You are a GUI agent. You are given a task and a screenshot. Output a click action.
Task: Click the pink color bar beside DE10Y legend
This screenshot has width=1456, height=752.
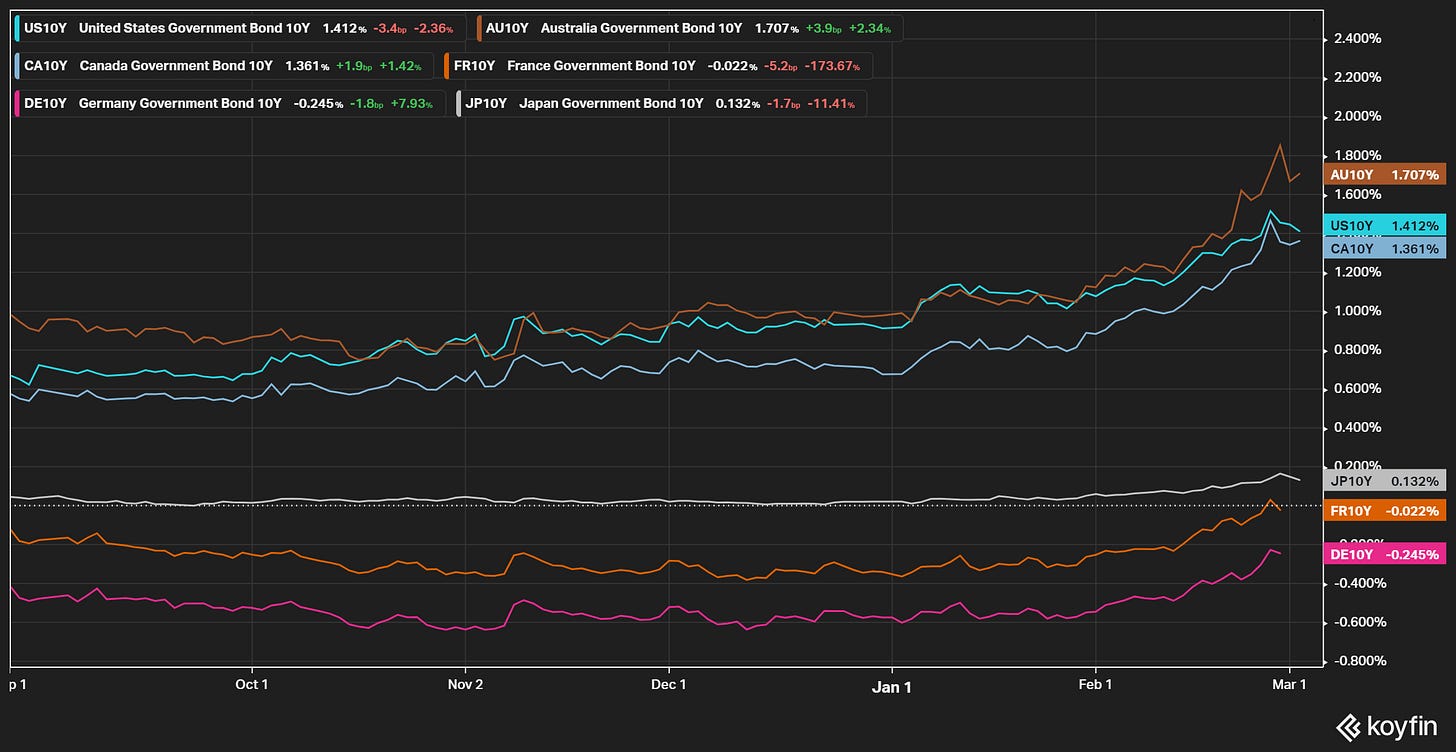point(18,104)
